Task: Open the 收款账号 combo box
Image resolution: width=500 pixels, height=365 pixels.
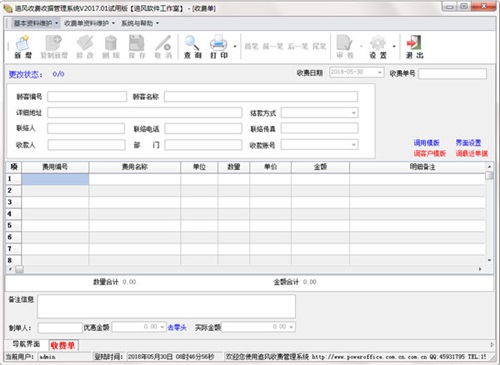Action: point(354,145)
